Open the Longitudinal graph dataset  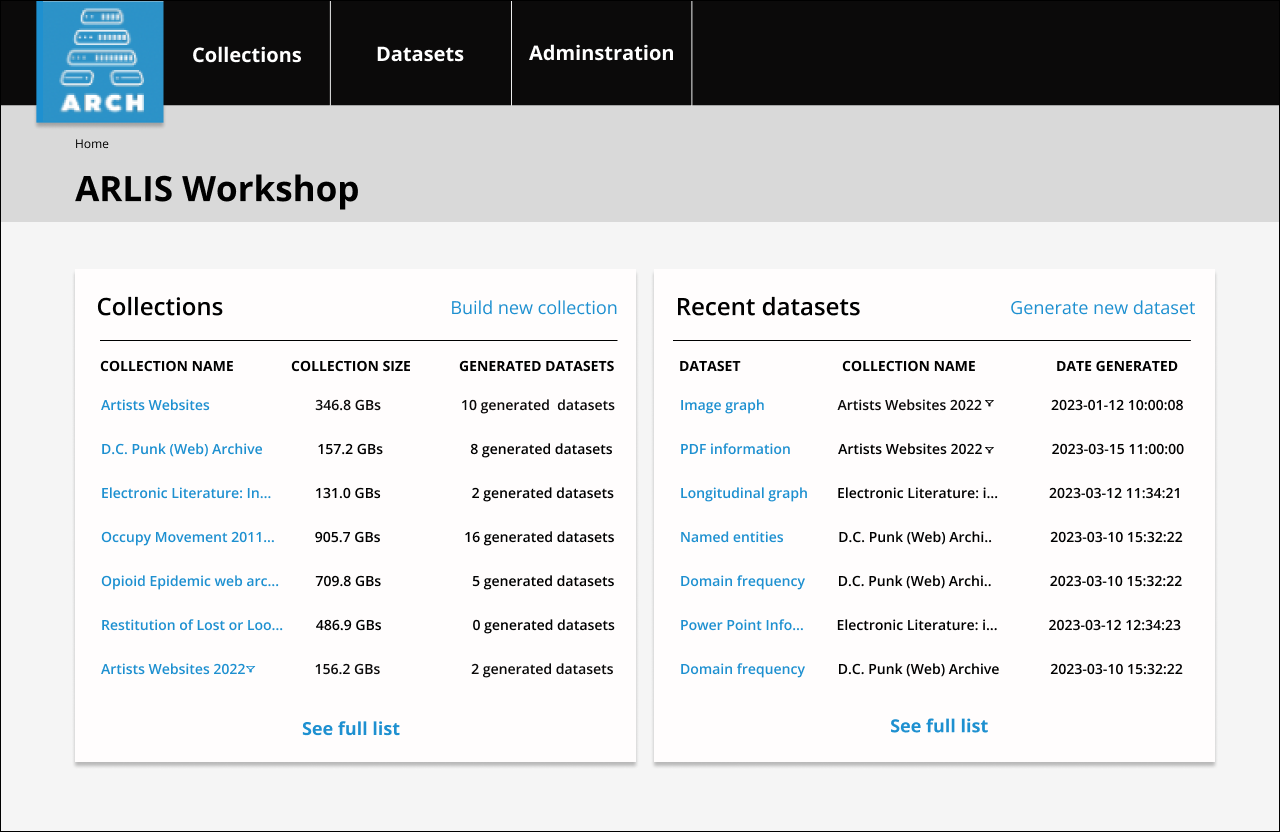(x=744, y=493)
